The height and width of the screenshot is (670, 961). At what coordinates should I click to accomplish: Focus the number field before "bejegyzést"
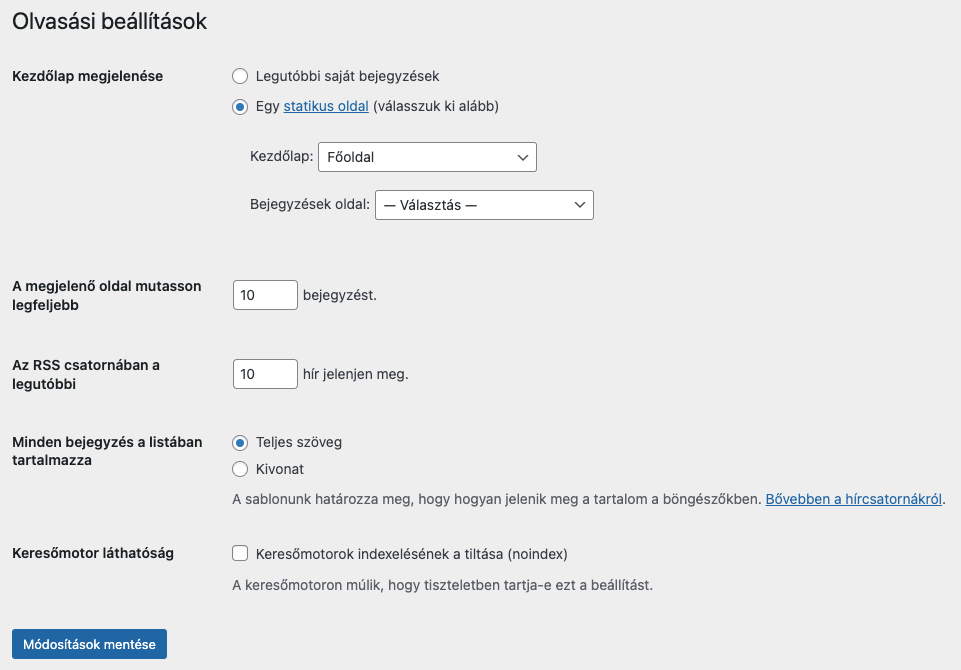(x=265, y=295)
